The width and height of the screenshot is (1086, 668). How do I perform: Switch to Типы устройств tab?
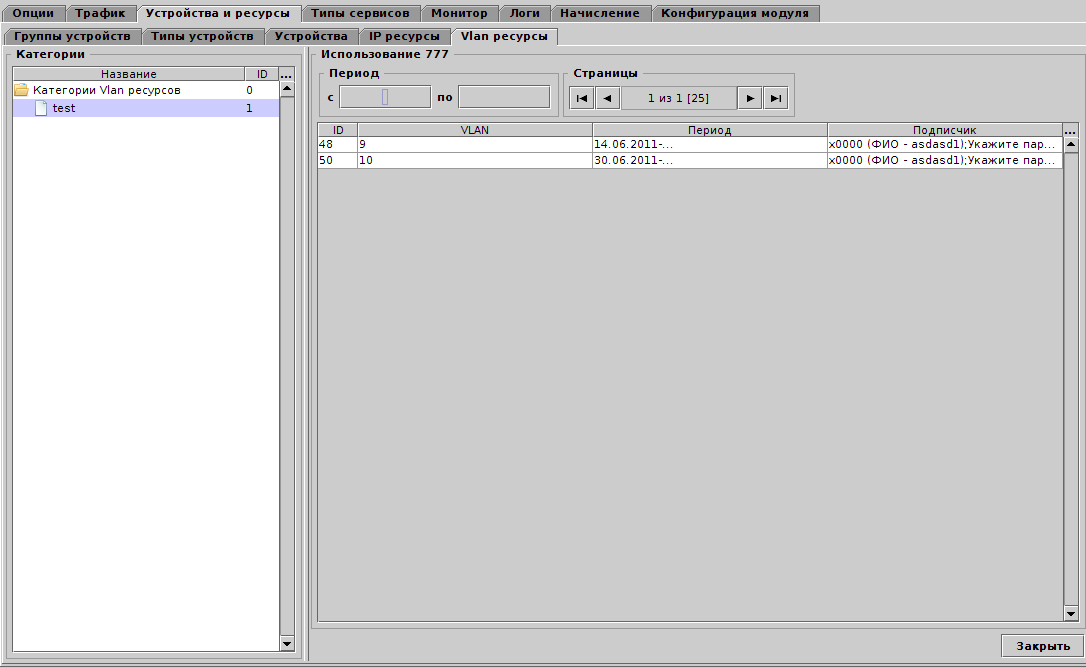pos(202,36)
